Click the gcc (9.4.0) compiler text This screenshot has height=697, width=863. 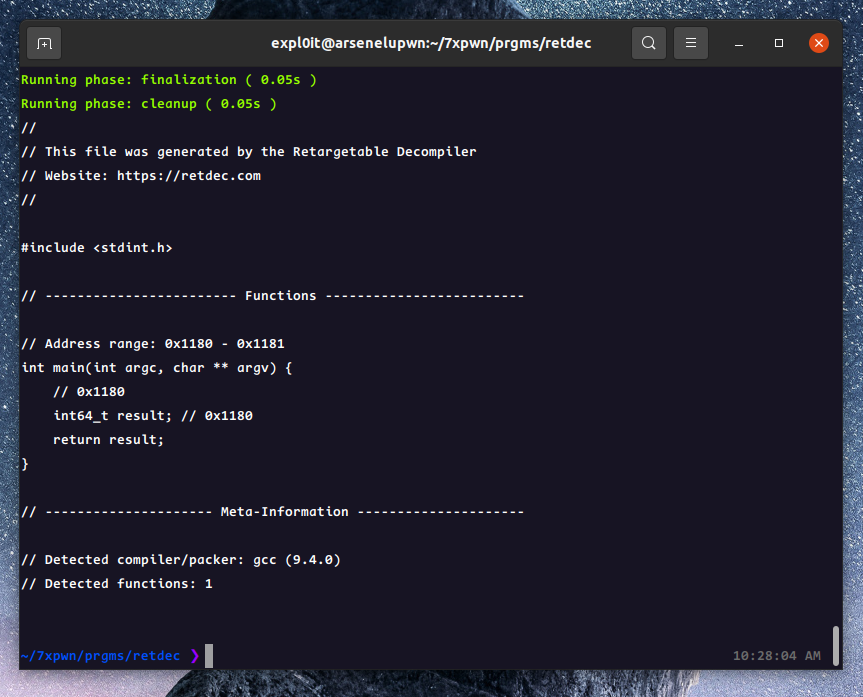[x=297, y=560]
